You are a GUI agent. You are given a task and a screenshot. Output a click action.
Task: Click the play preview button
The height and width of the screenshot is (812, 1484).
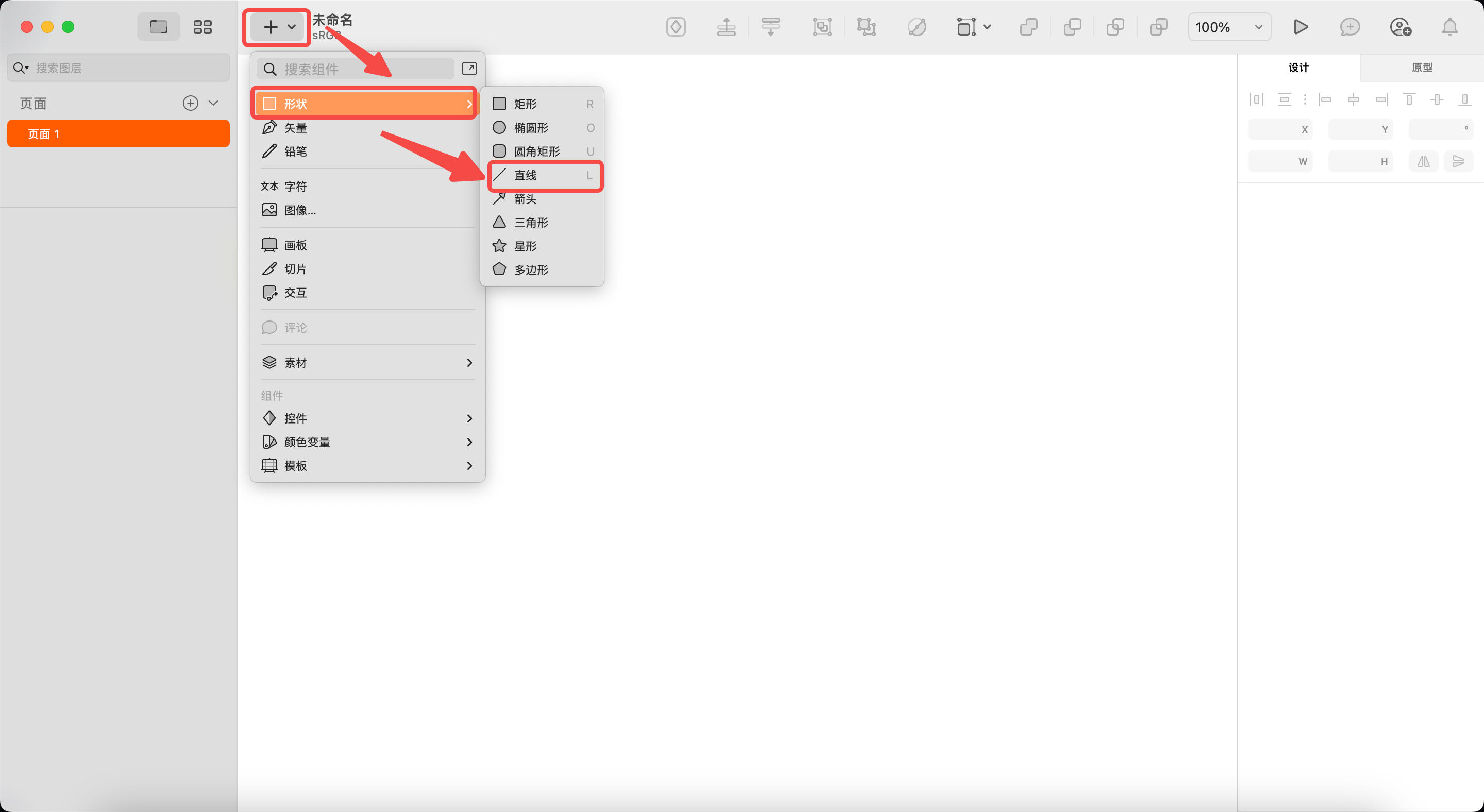click(1300, 27)
